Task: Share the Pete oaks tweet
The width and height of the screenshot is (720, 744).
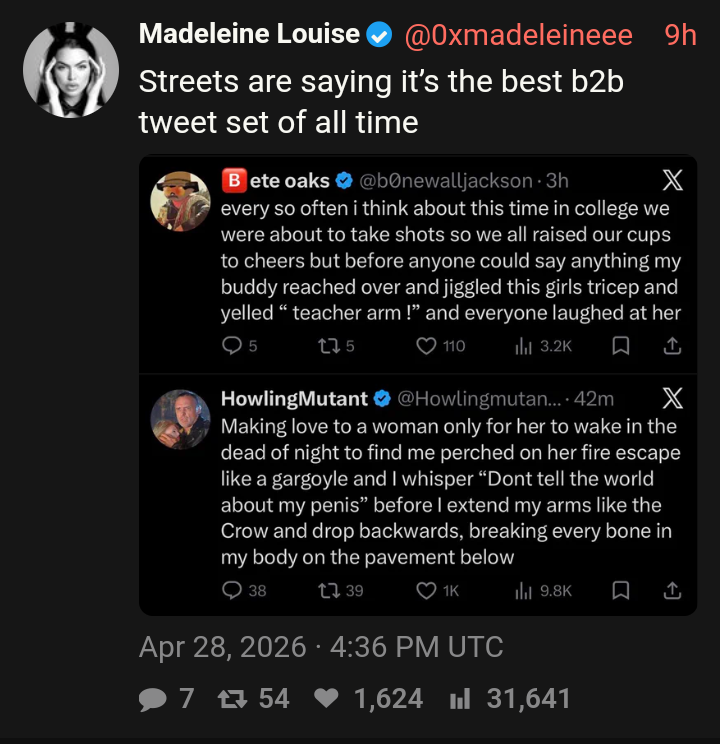Action: tap(672, 346)
